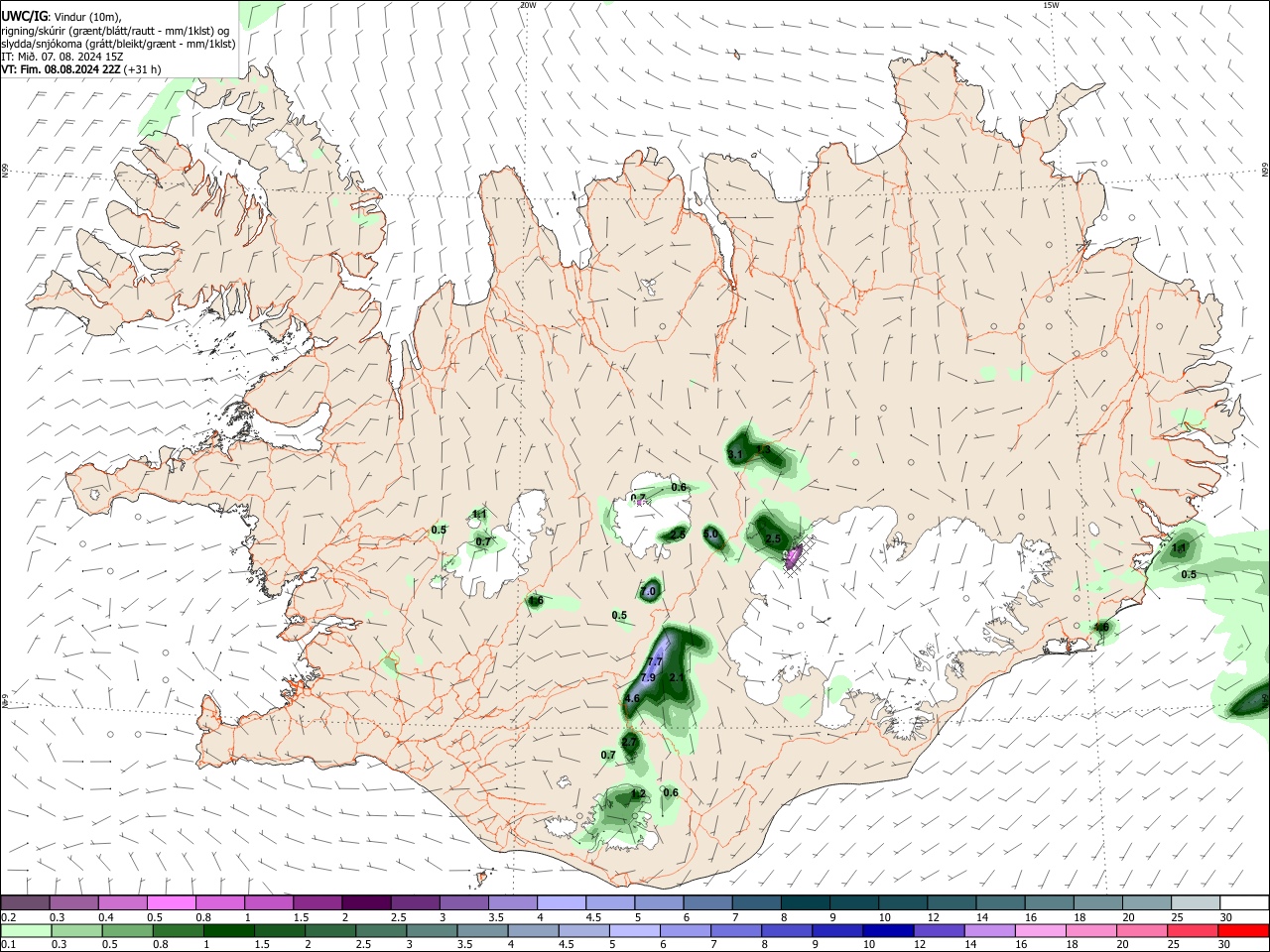Click the (+31 h) forecast offset
1270x952 pixels.
click(143, 69)
